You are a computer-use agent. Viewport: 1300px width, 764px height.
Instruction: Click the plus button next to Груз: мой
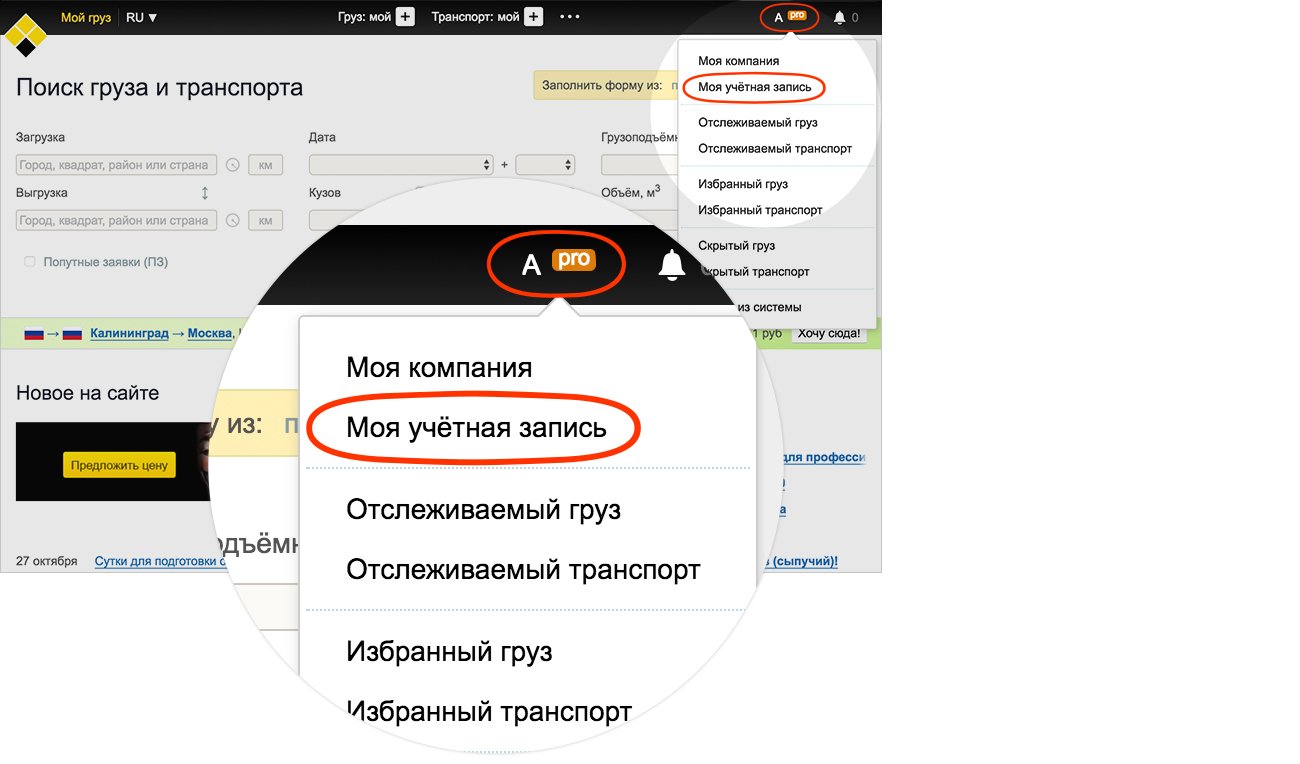[405, 17]
